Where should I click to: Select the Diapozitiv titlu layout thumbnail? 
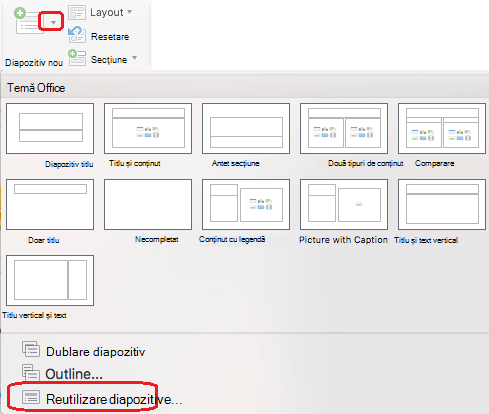(x=50, y=128)
